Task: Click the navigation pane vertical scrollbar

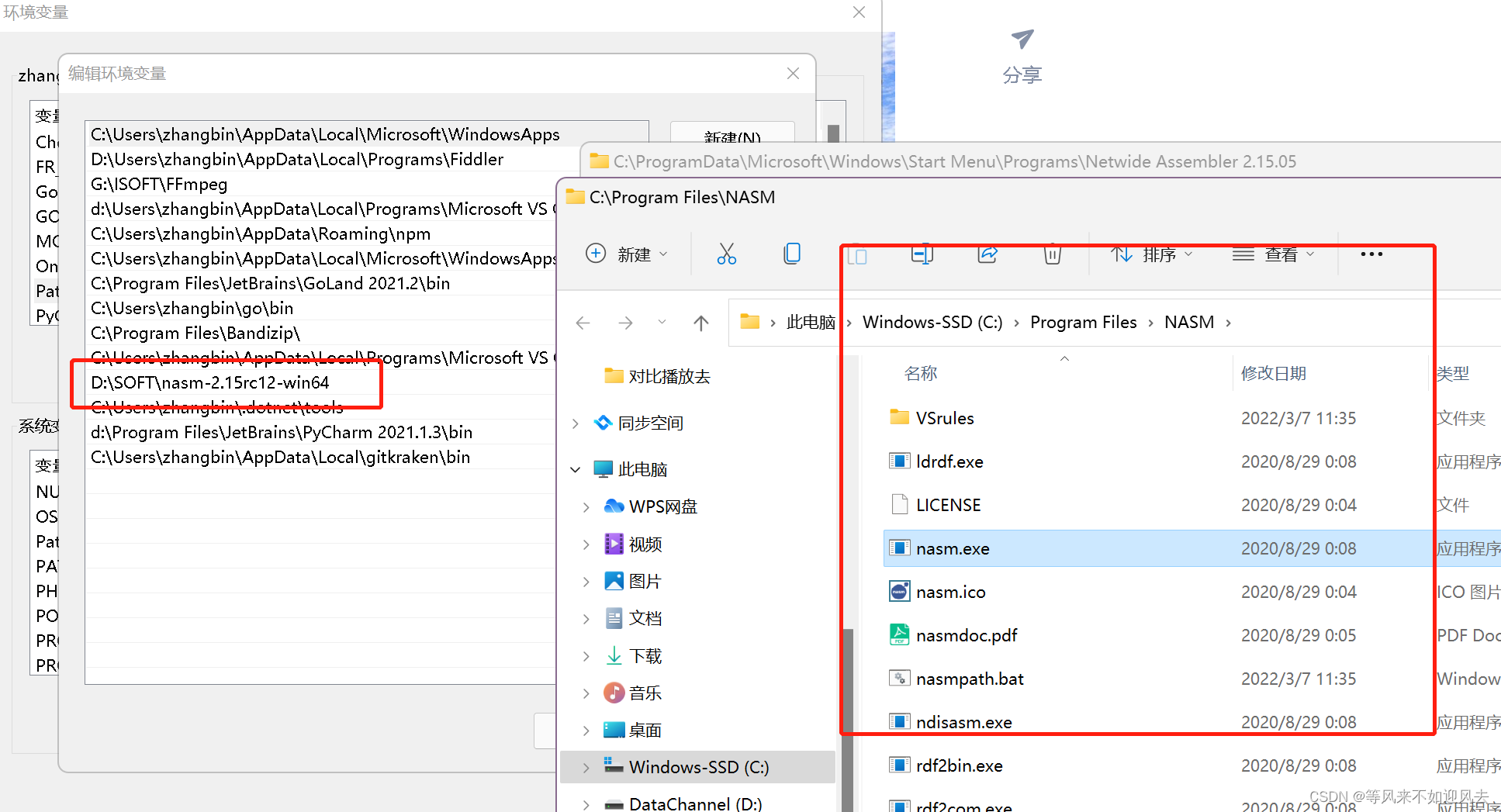Action: (x=849, y=720)
